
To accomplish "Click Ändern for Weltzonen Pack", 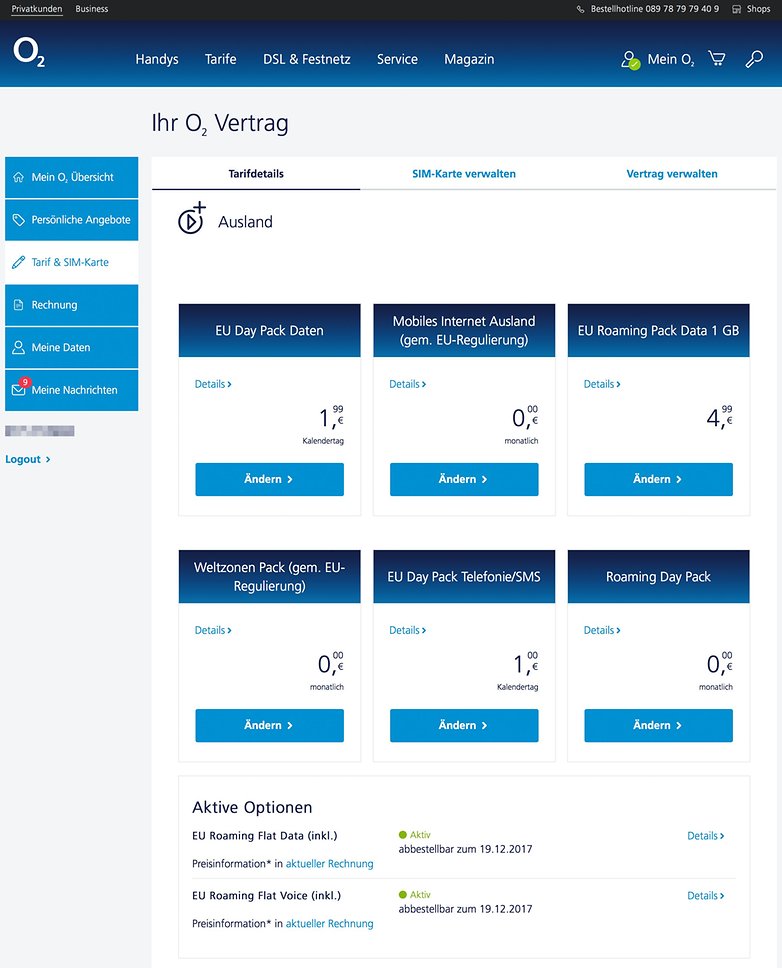I will click(x=270, y=725).
